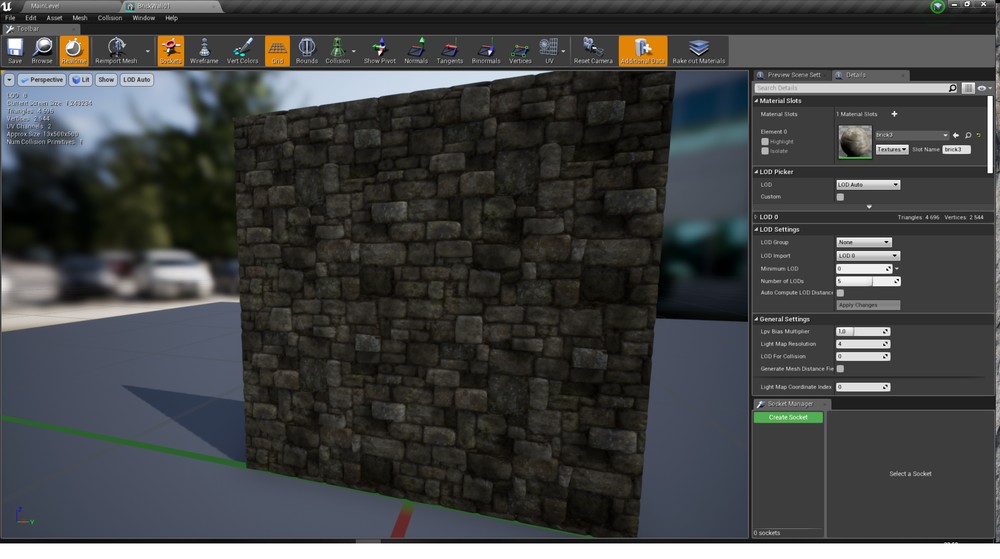Open the LOD Auto dropdown in LOD Picker
This screenshot has width=1000, height=559.
(867, 185)
